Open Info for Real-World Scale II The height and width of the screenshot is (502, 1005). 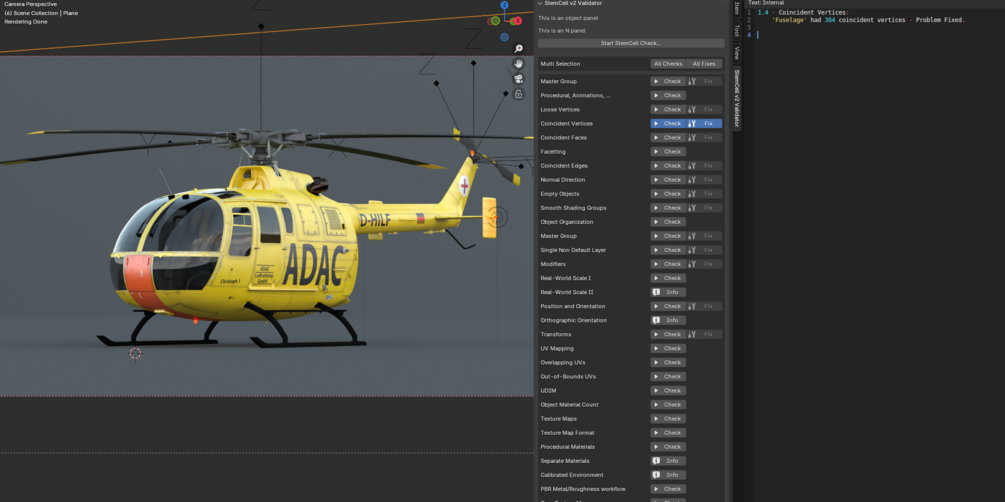coord(668,292)
